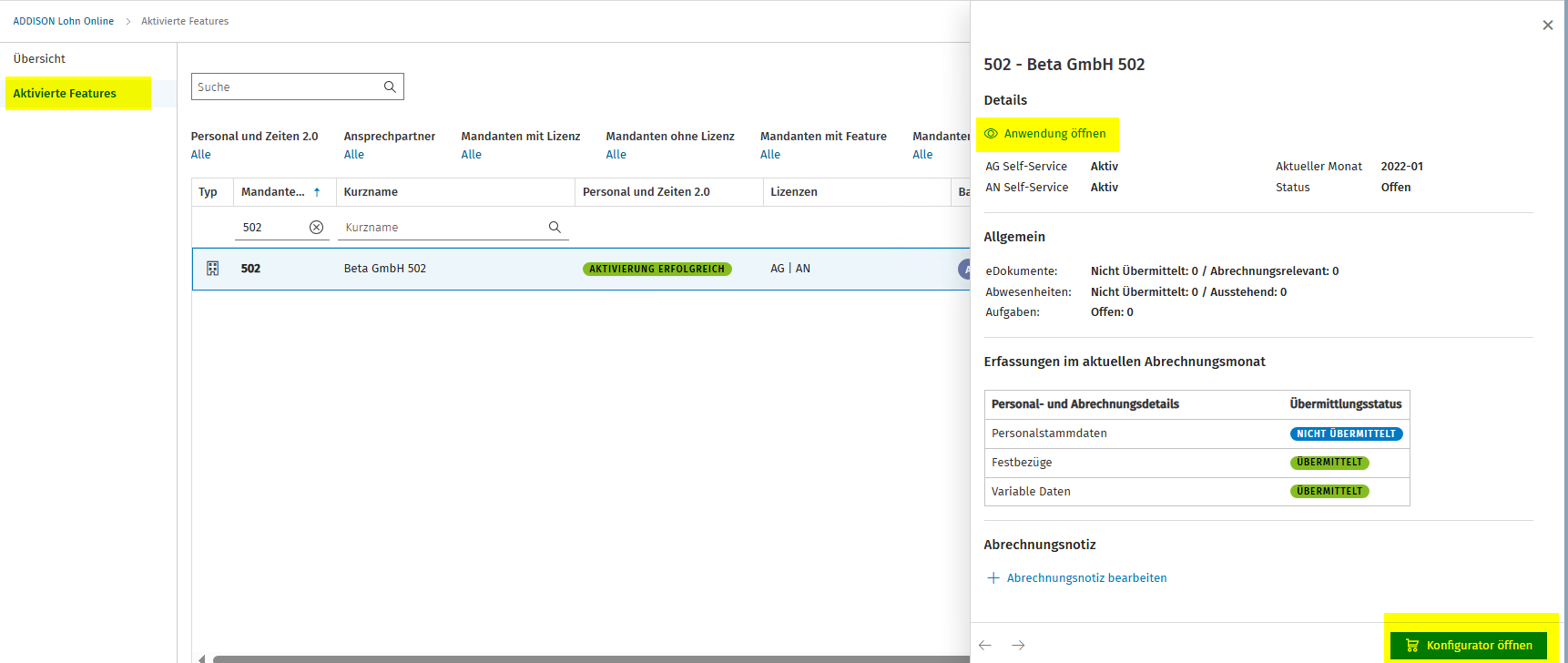Click the scroll-left arrow of the table scrollbar
This screenshot has height=663, width=1568.
[201, 659]
